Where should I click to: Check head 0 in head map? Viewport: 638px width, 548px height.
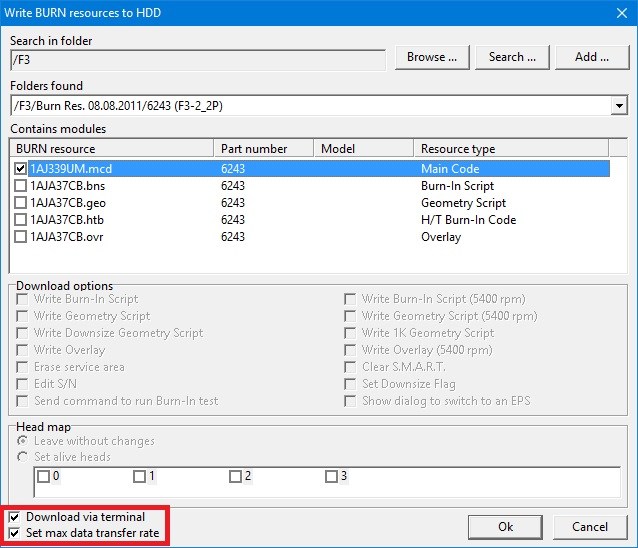coord(43,477)
